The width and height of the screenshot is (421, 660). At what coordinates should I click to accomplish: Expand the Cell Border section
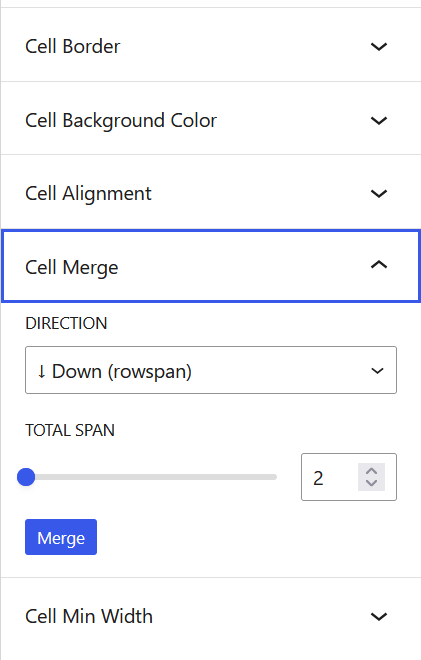(210, 45)
